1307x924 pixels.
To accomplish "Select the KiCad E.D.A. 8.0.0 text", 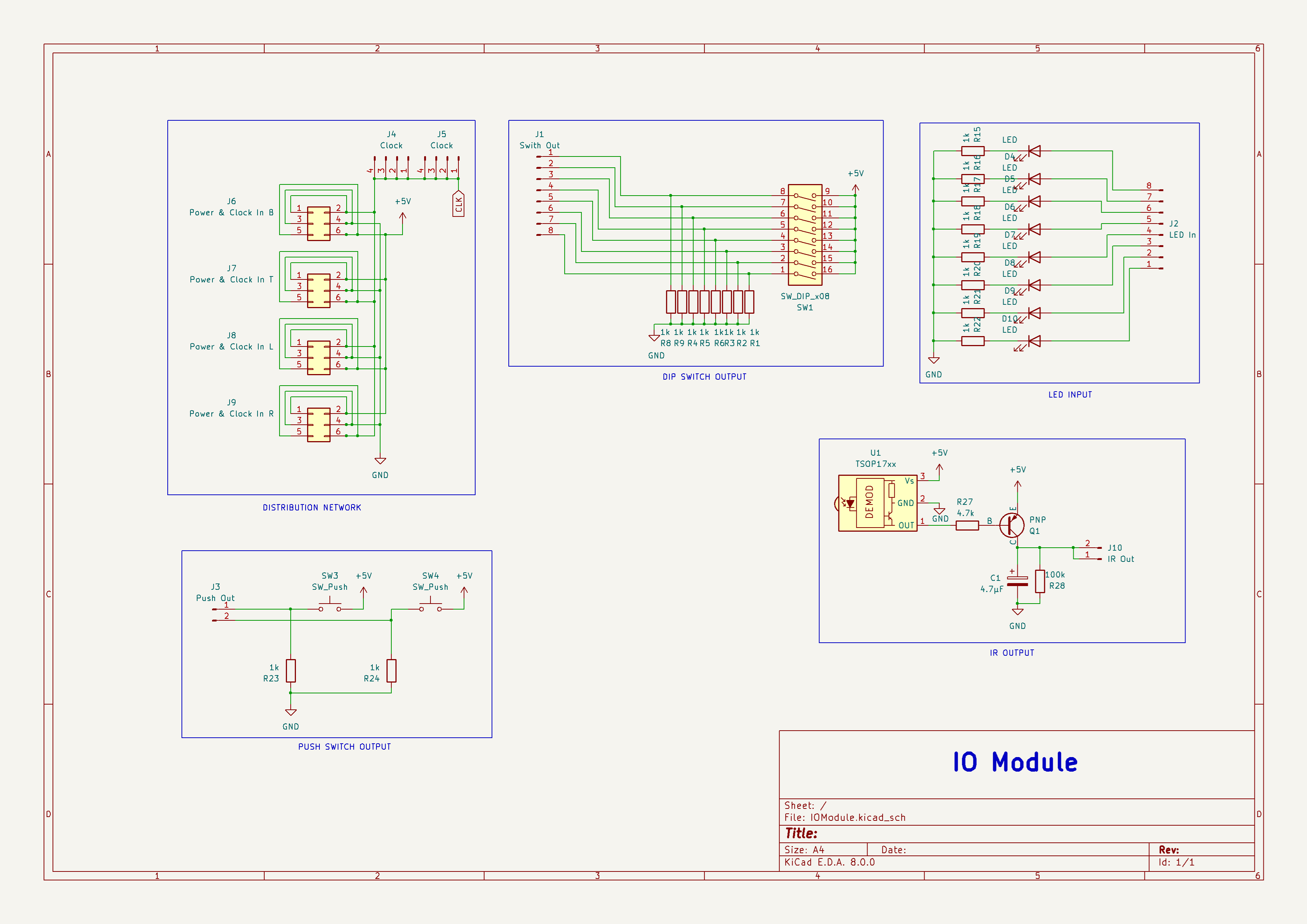I will click(x=829, y=862).
